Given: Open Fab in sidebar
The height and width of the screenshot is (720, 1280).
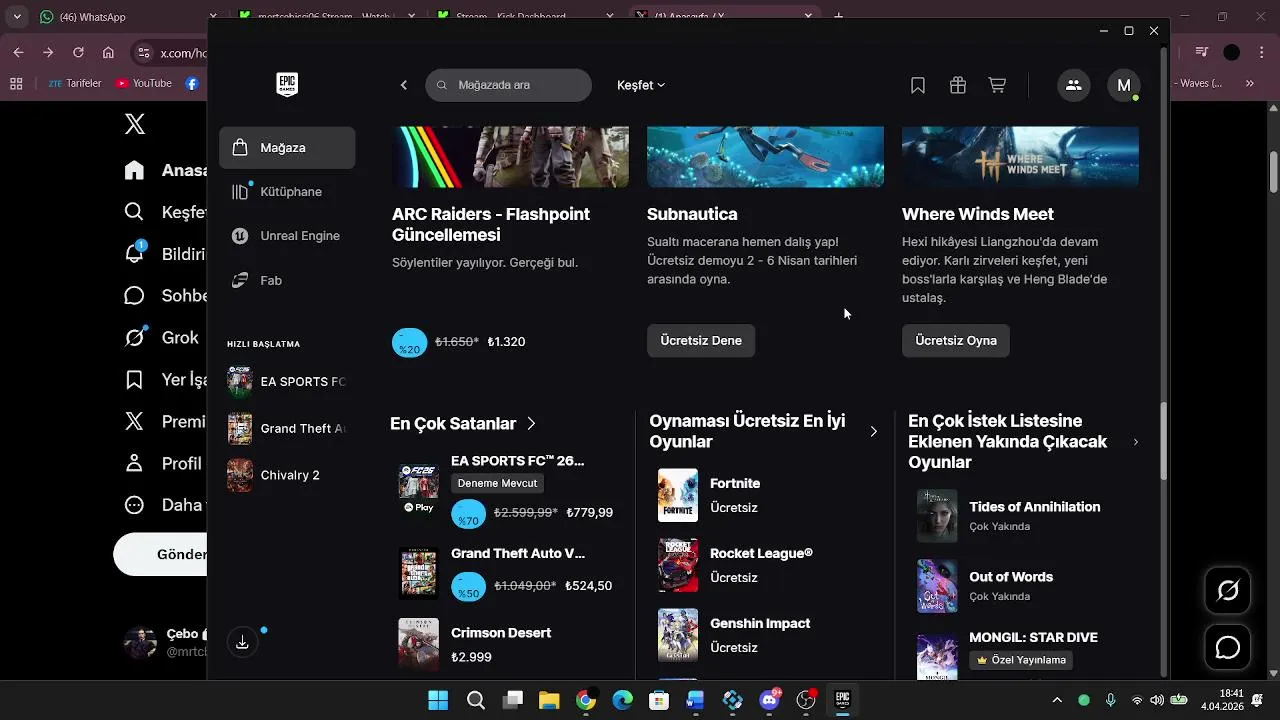Looking at the screenshot, I should [287, 281].
